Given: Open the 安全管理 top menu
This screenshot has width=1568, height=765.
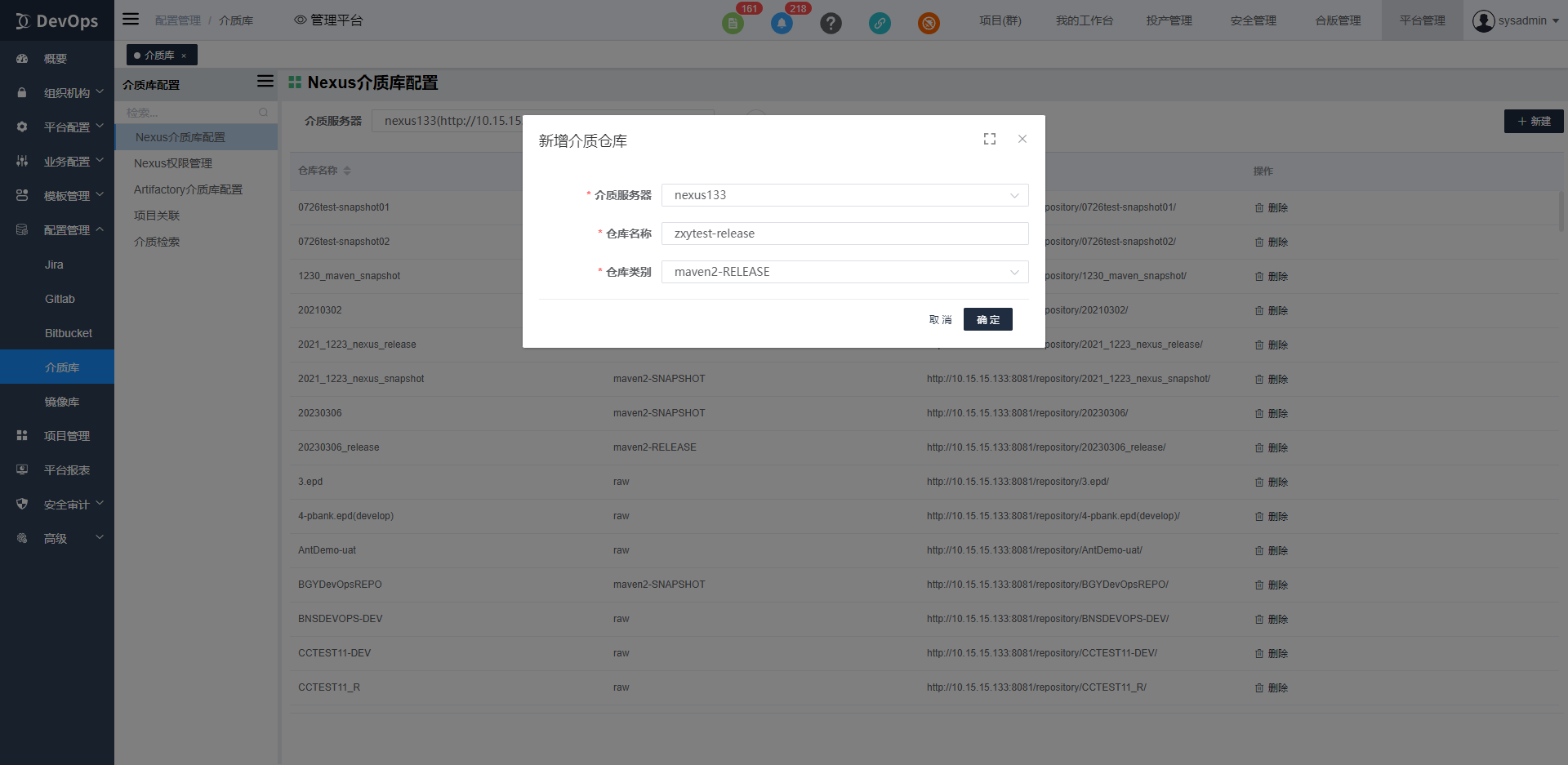Looking at the screenshot, I should (1253, 20).
